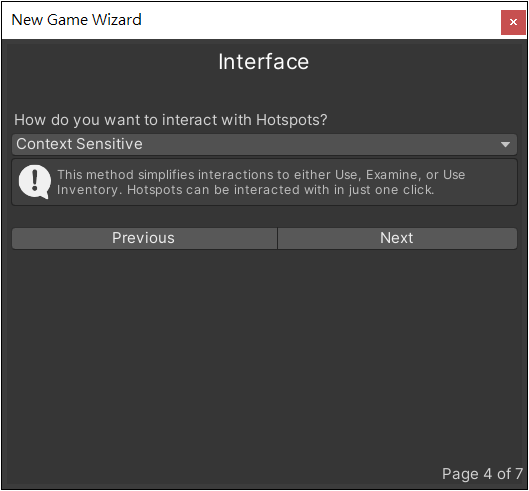The image size is (529, 491).
Task: Click the Page 4 of 7 indicator
Action: pyautogui.click(x=482, y=474)
